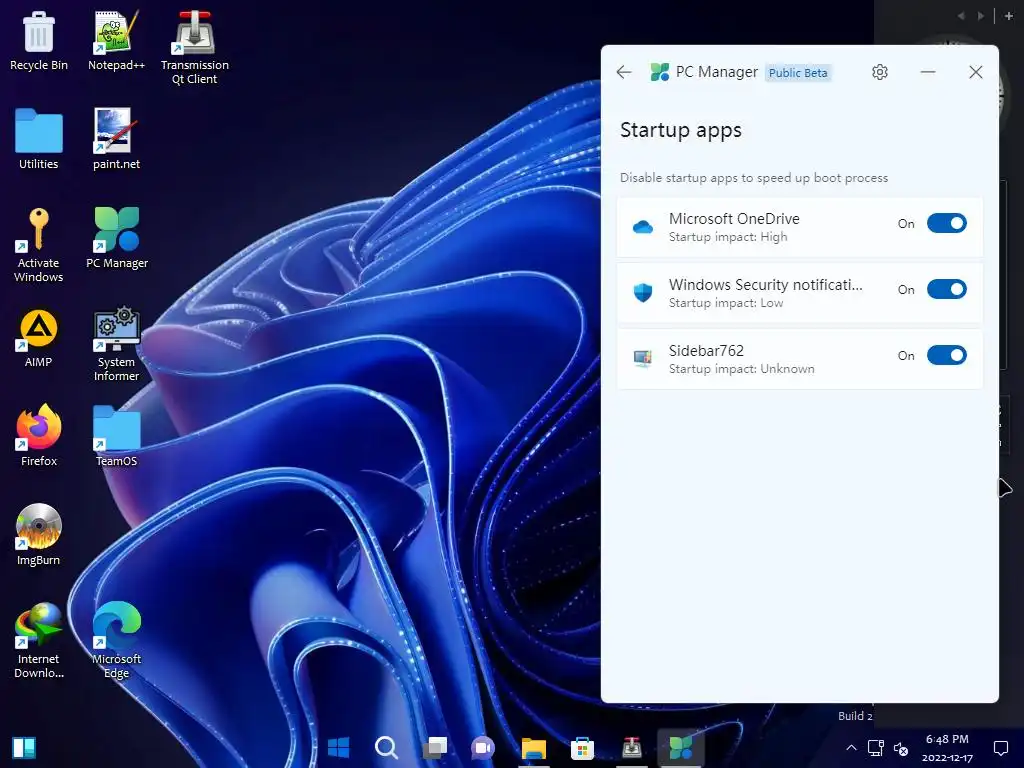
Task: Disable Windows Security notification startup toggle
Action: 946,289
